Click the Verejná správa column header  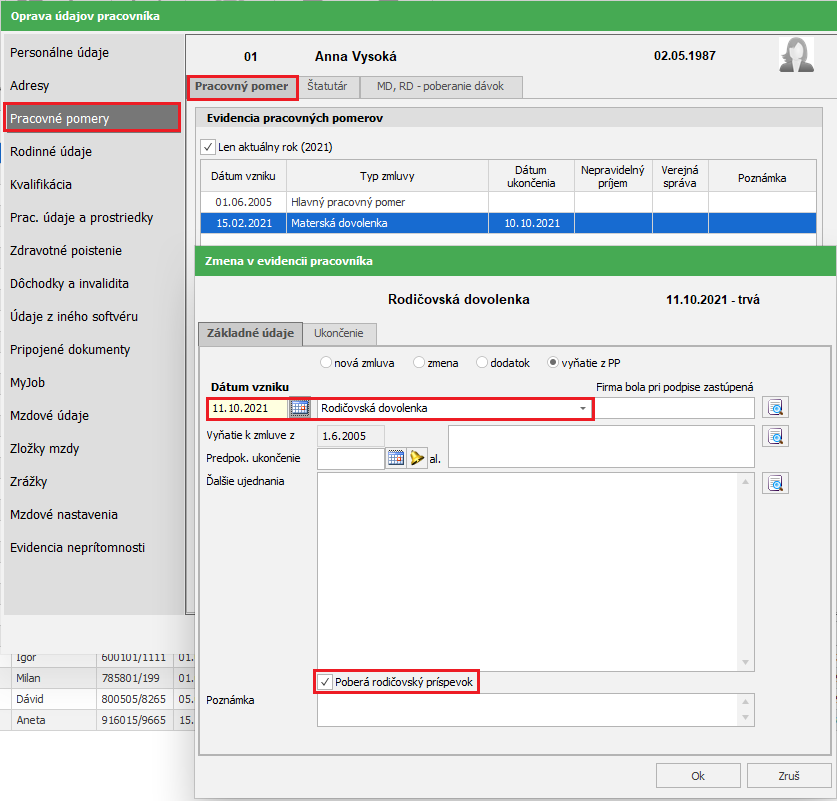pos(680,176)
